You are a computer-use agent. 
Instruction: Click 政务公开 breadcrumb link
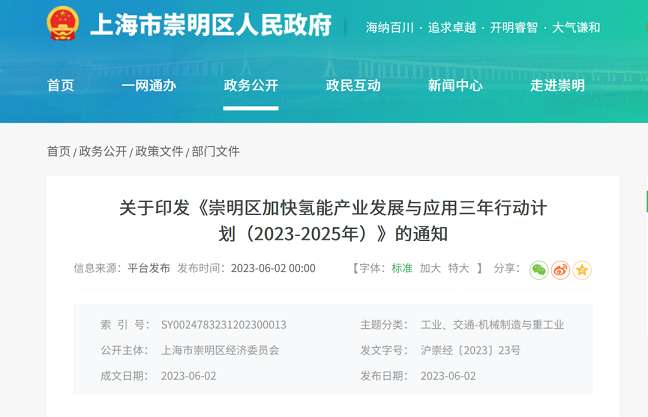(103, 151)
